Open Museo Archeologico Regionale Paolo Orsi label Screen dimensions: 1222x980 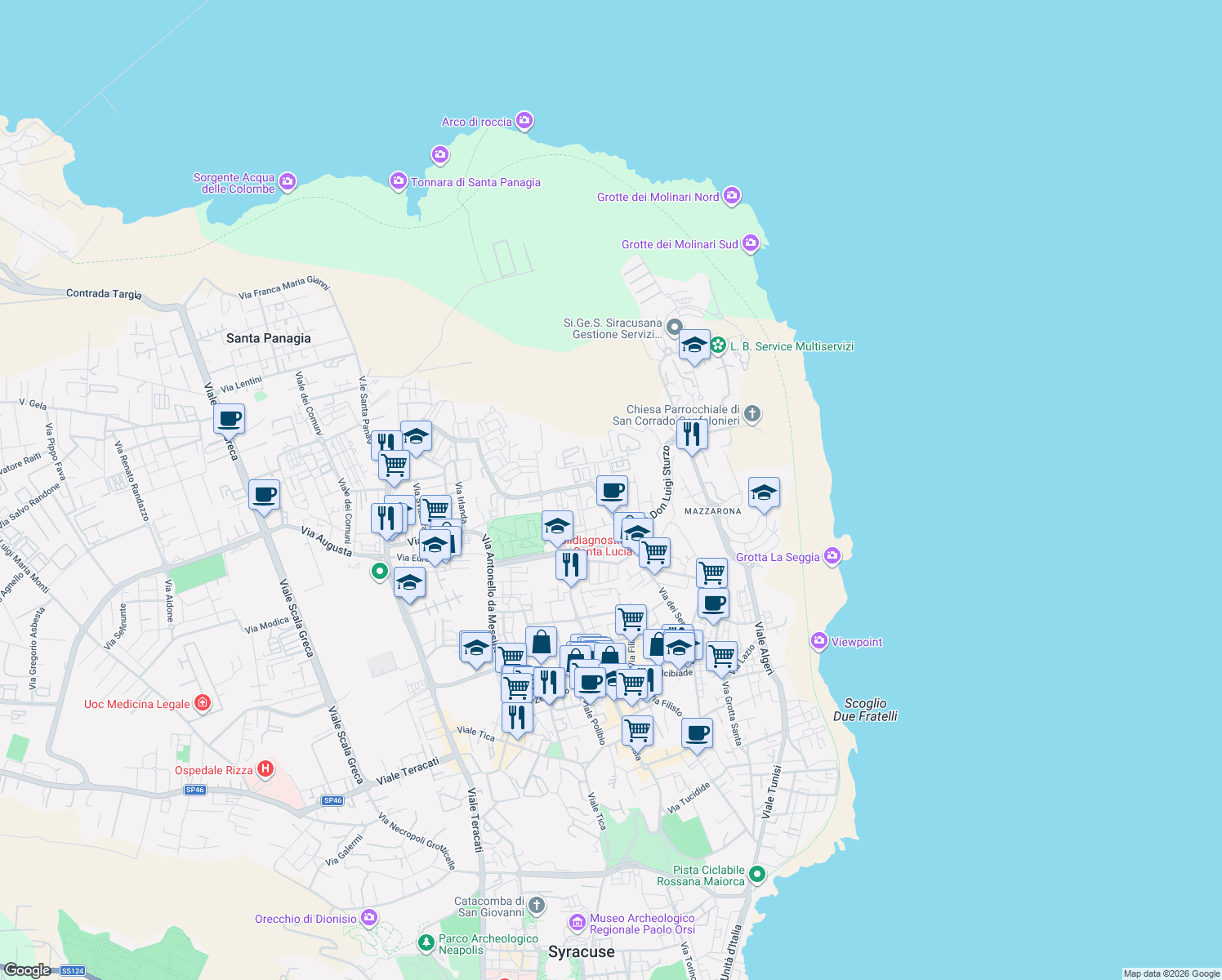tap(642, 924)
